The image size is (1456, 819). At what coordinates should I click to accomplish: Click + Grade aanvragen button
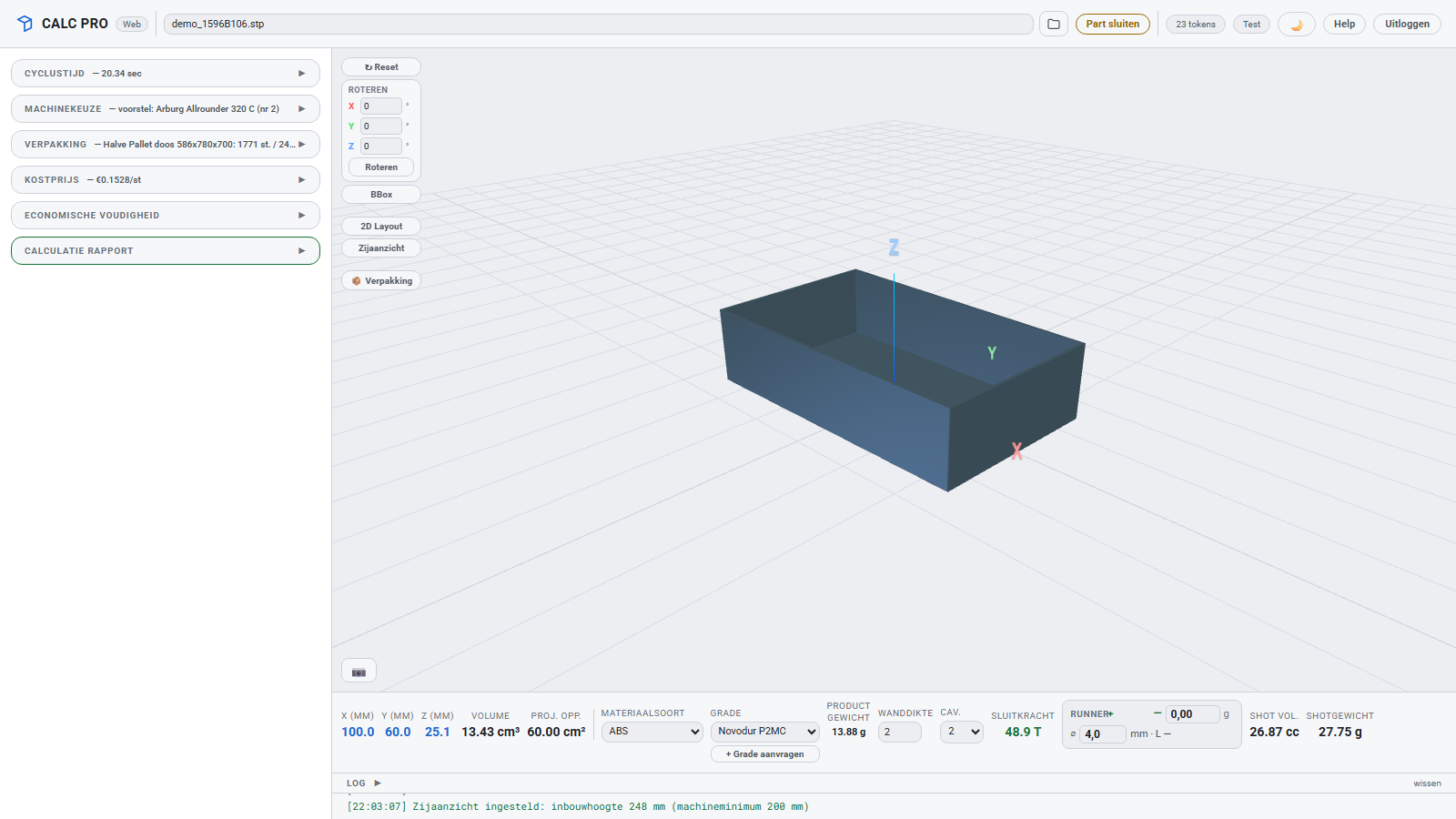[x=764, y=754]
